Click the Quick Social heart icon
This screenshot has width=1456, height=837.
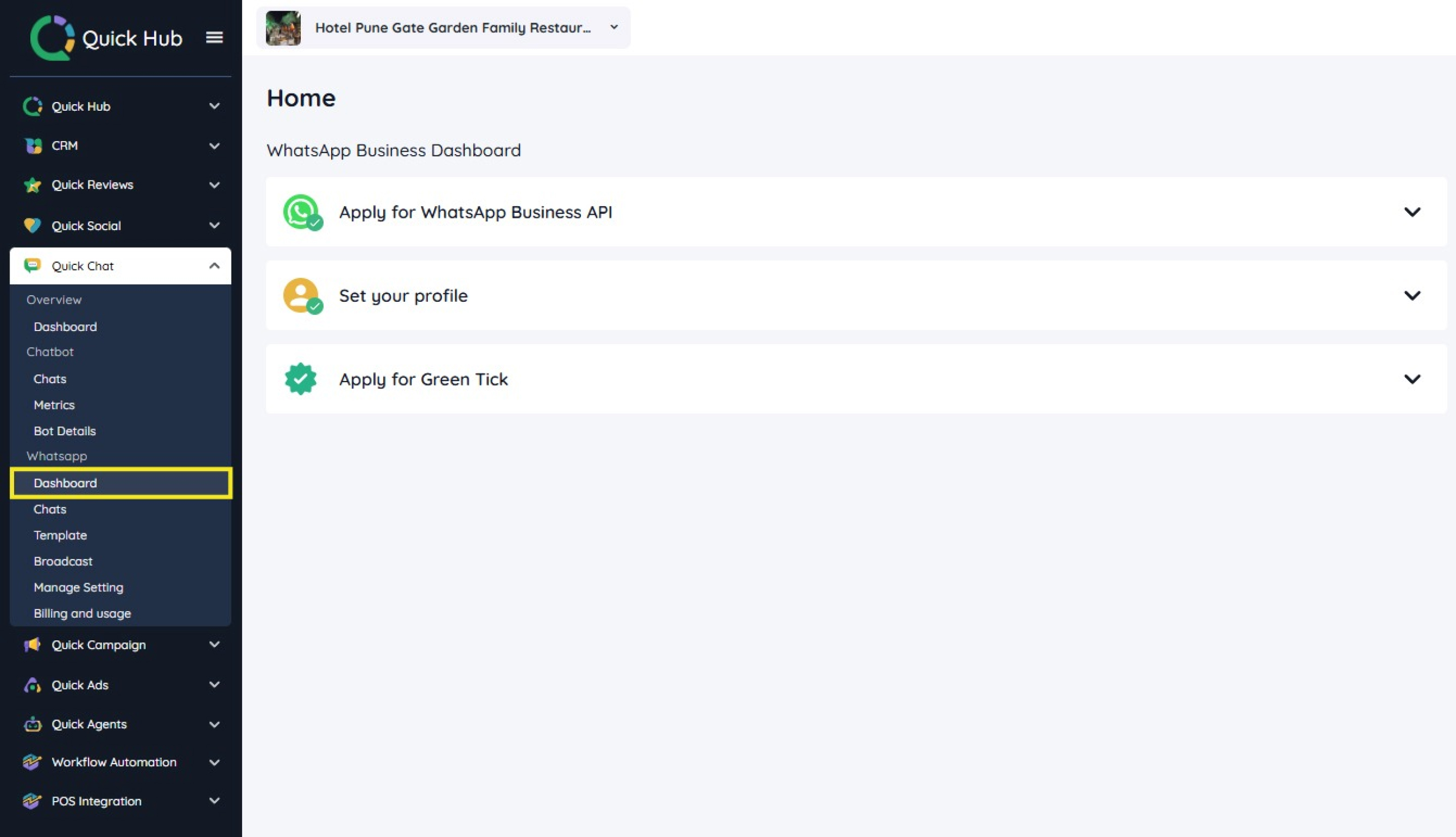[x=33, y=225]
